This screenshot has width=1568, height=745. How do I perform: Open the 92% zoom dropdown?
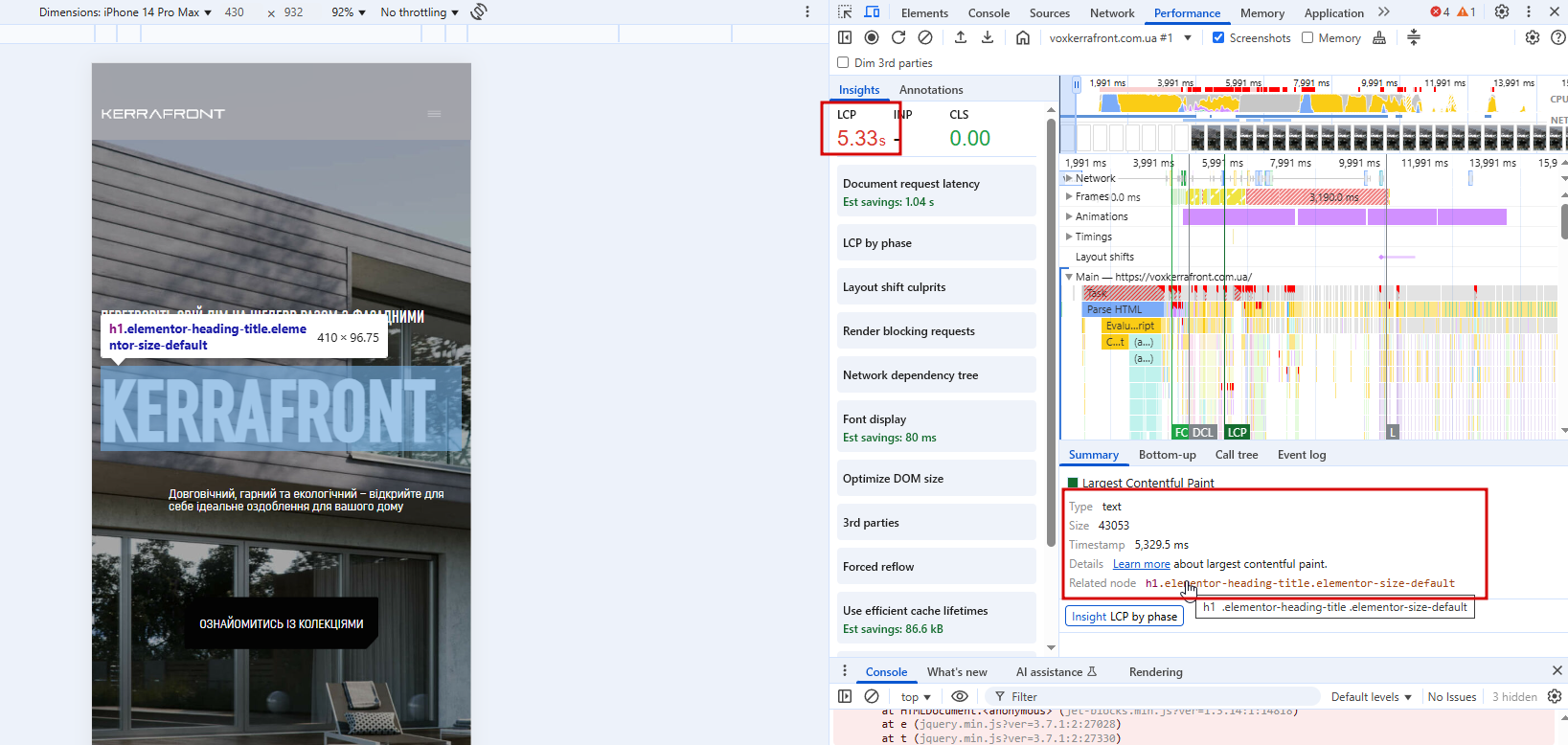point(349,12)
